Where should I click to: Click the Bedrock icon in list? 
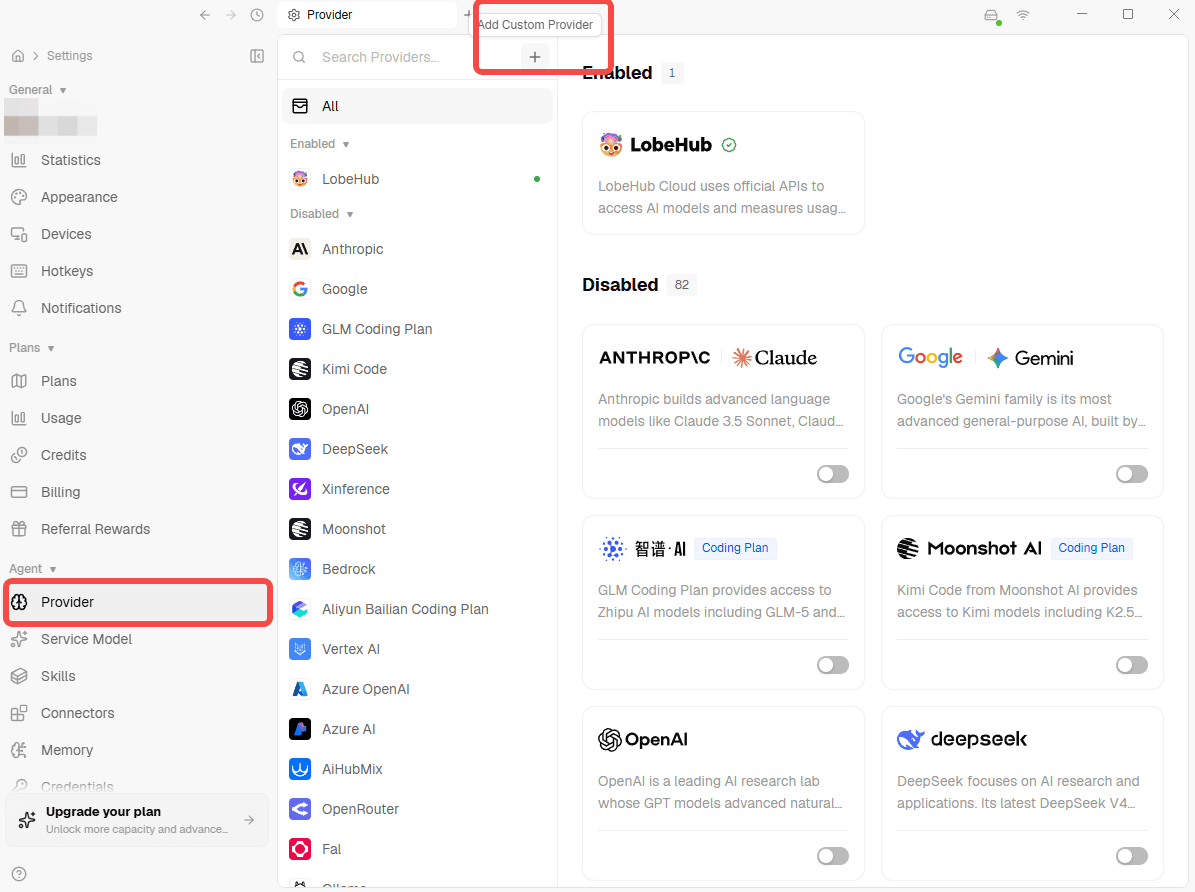300,569
